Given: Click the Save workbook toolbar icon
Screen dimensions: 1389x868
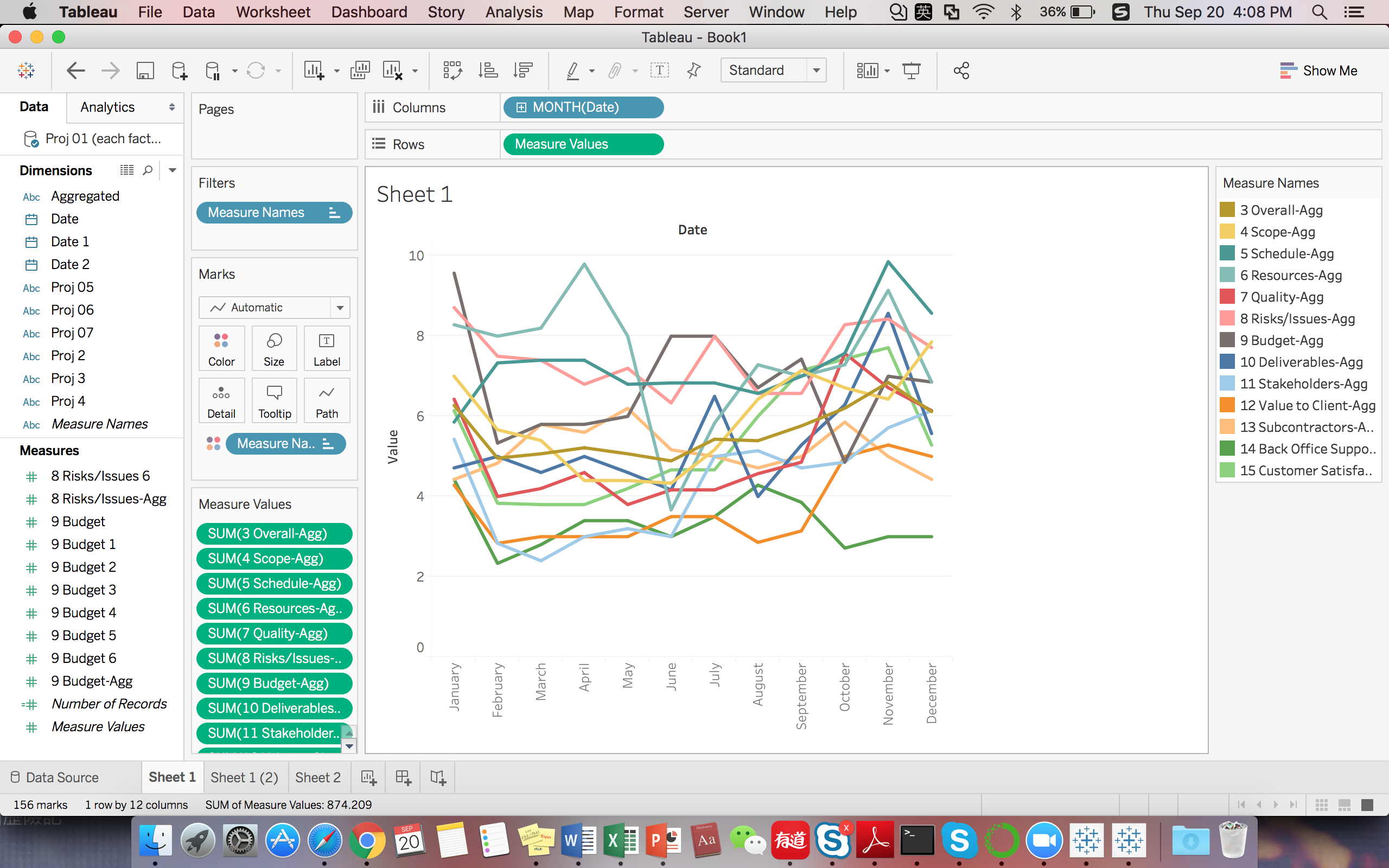Looking at the screenshot, I should click(x=145, y=71).
